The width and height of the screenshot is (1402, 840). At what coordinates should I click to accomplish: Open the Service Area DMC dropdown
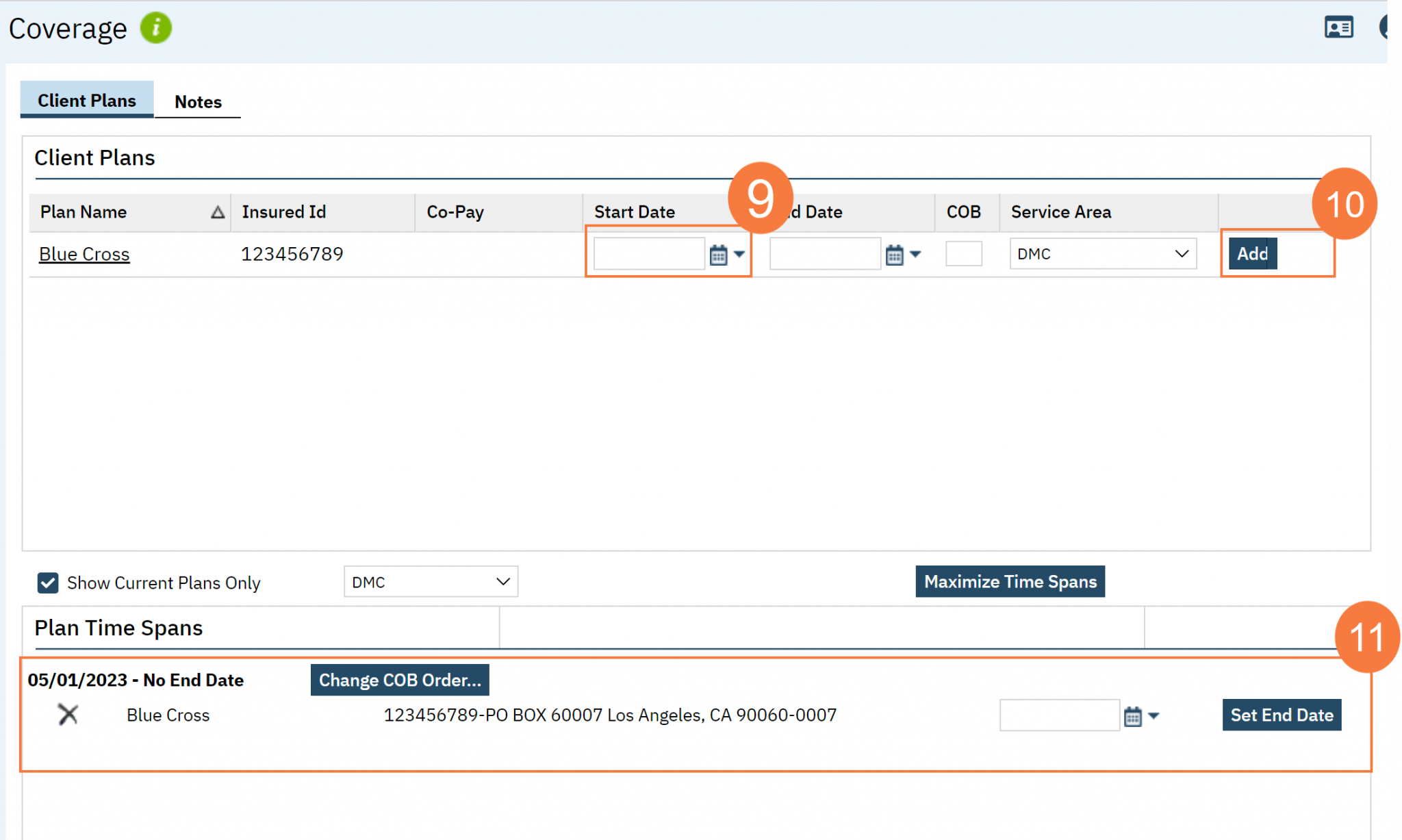pyautogui.click(x=1102, y=254)
